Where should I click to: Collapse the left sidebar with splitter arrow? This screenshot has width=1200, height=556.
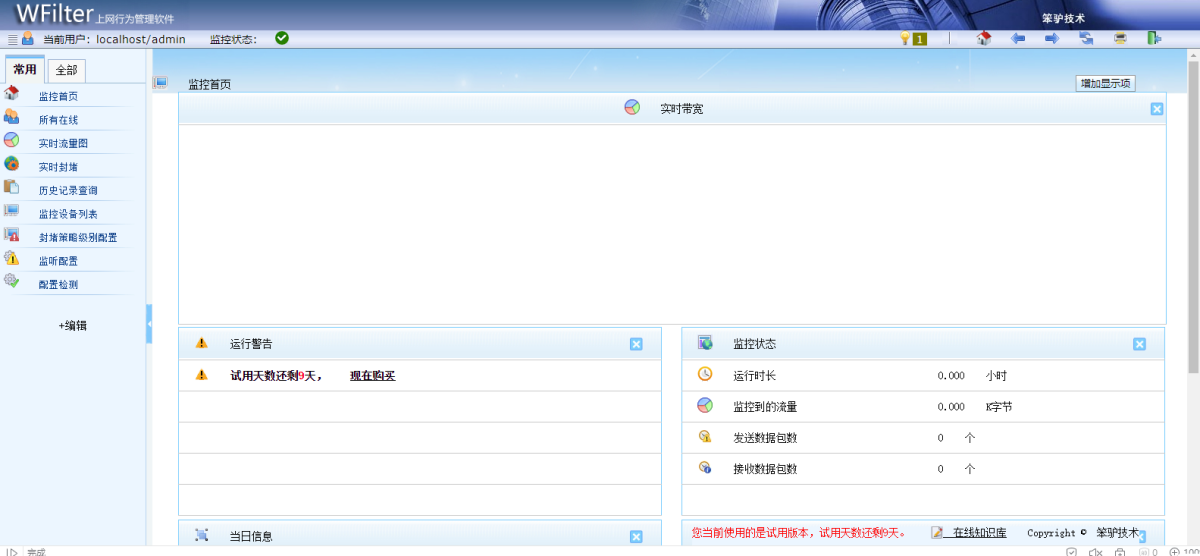[x=149, y=324]
